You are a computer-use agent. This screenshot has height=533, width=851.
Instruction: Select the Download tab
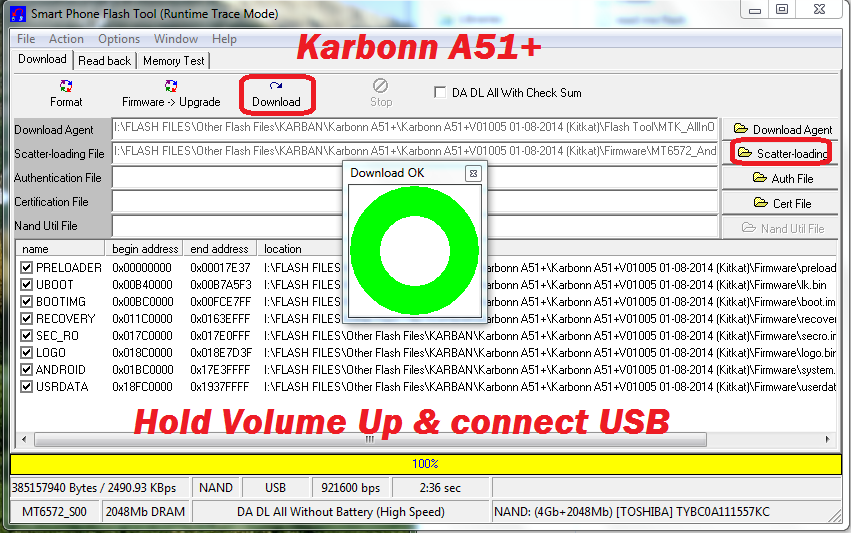coord(42,59)
